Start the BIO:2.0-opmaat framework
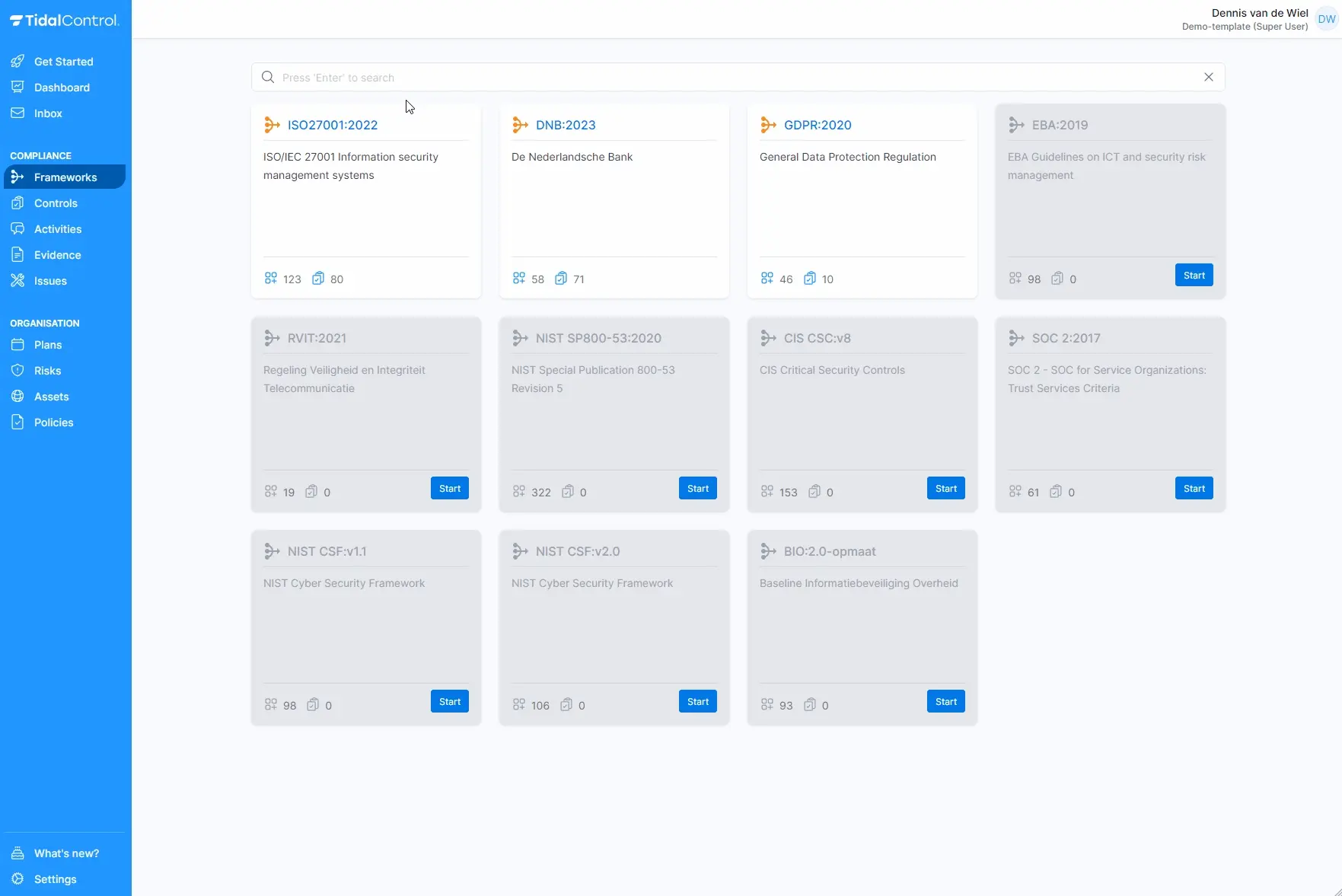The image size is (1342, 896). 946,702
